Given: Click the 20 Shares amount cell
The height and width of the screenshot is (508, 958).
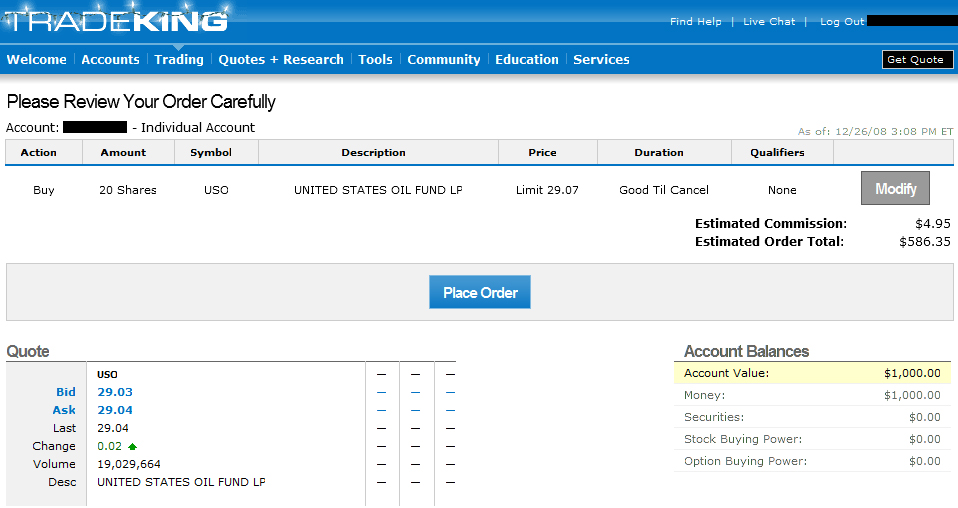Looking at the screenshot, I should pyautogui.click(x=128, y=190).
